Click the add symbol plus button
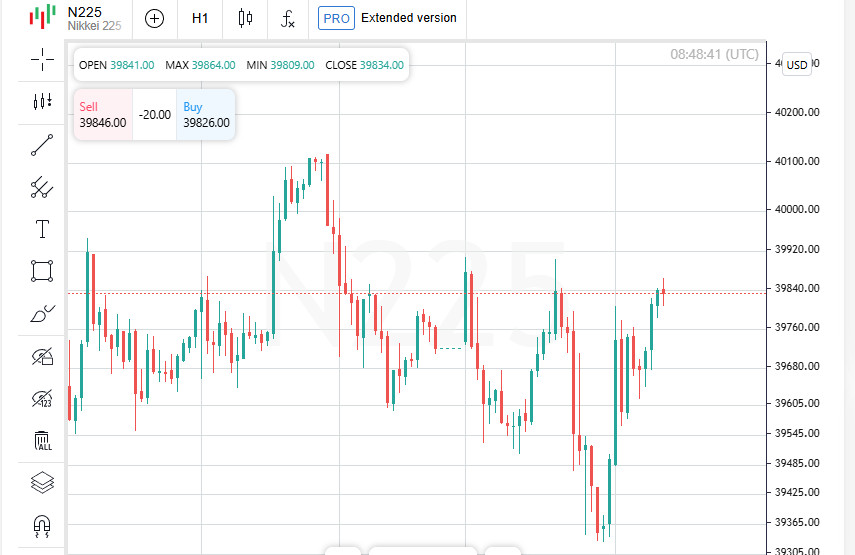 pyautogui.click(x=154, y=18)
